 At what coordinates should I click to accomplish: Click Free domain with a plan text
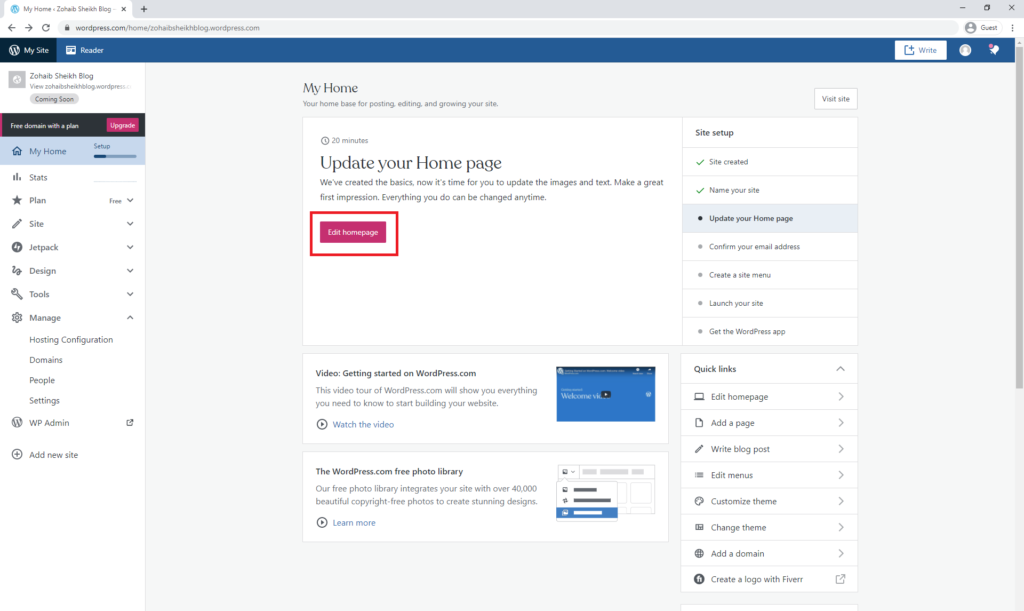point(44,125)
